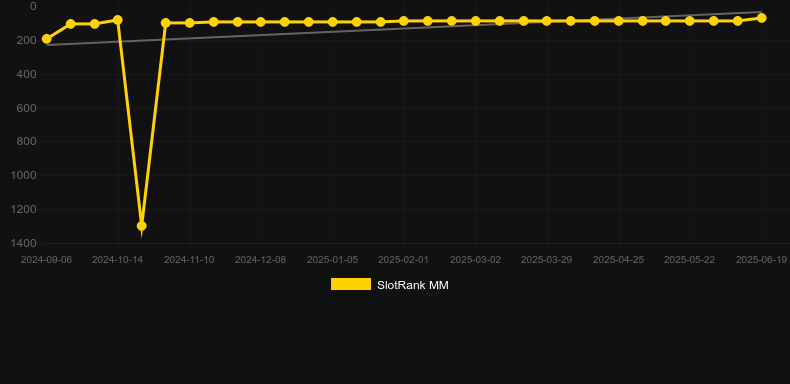Image resolution: width=790 pixels, height=384 pixels.
Task: Click the yellow SlotRank MM legend swatch
Action: click(351, 284)
